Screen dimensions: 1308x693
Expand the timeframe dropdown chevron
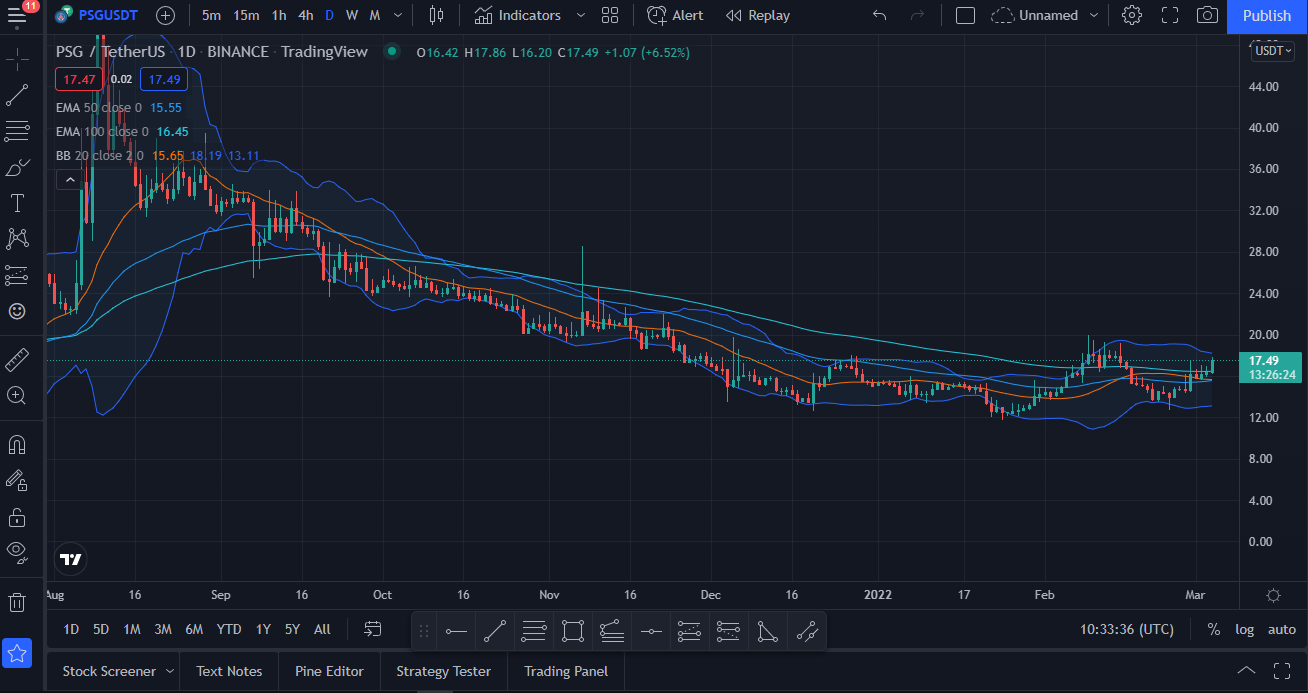(x=396, y=15)
